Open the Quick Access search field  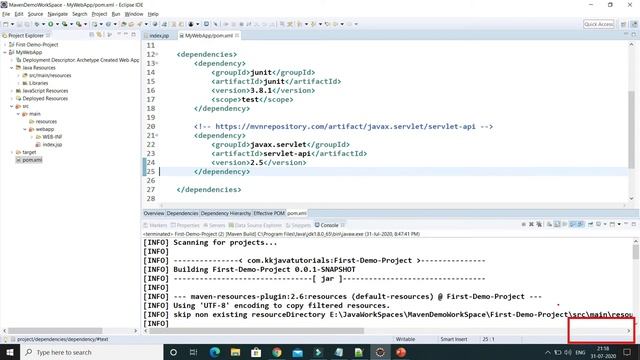pyautogui.click(x=598, y=24)
